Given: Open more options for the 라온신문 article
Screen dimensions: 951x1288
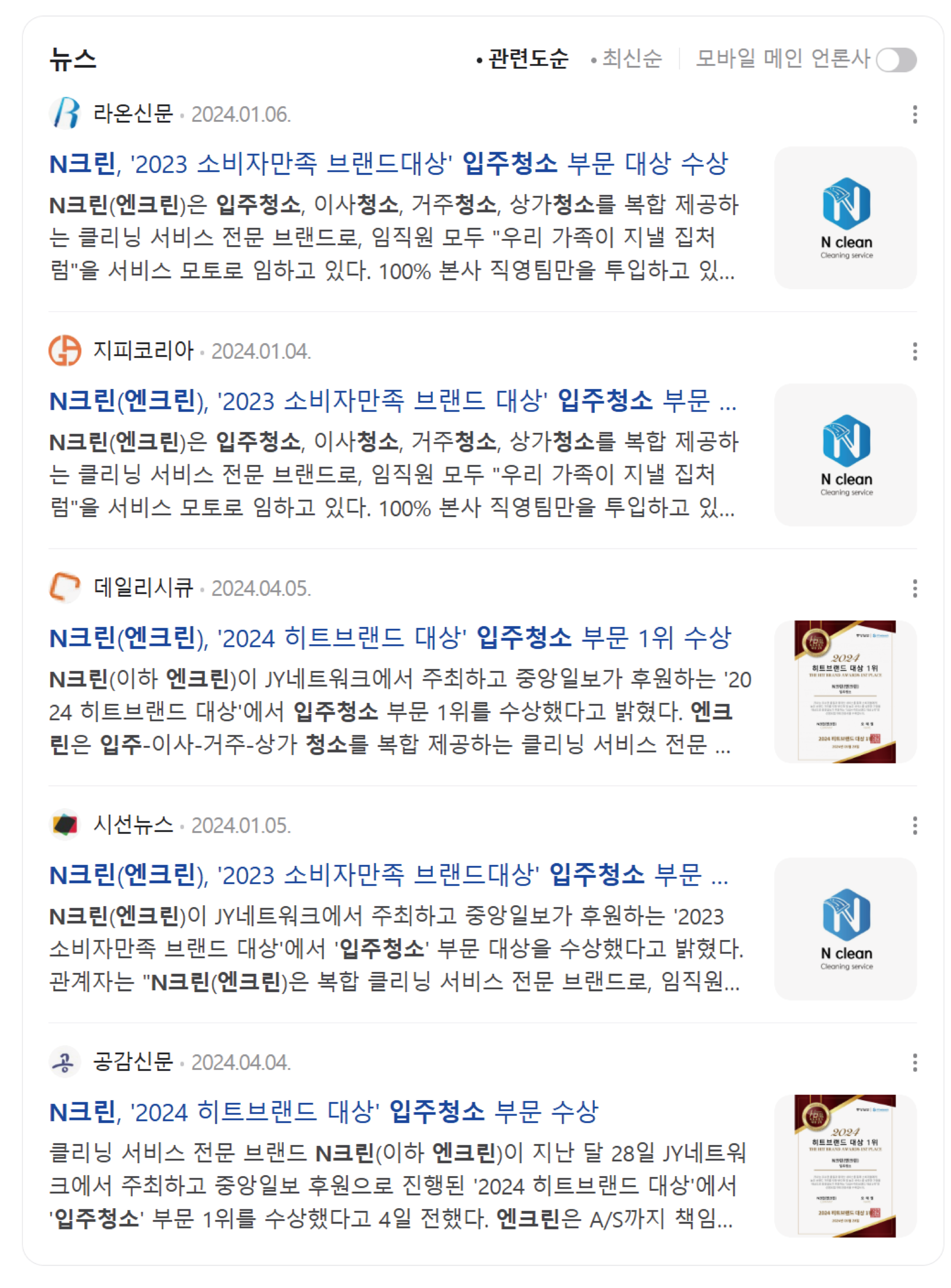Looking at the screenshot, I should (915, 114).
